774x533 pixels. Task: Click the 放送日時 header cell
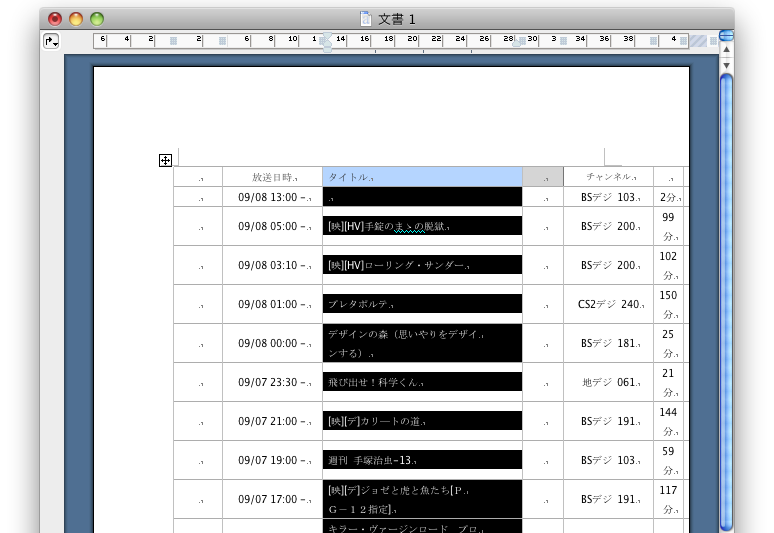[x=272, y=177]
